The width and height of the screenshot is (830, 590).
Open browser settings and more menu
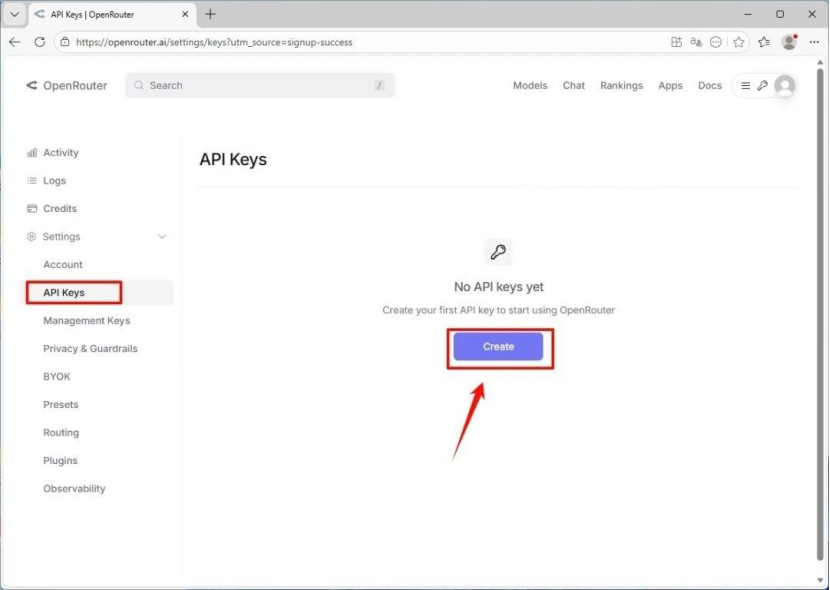point(814,42)
